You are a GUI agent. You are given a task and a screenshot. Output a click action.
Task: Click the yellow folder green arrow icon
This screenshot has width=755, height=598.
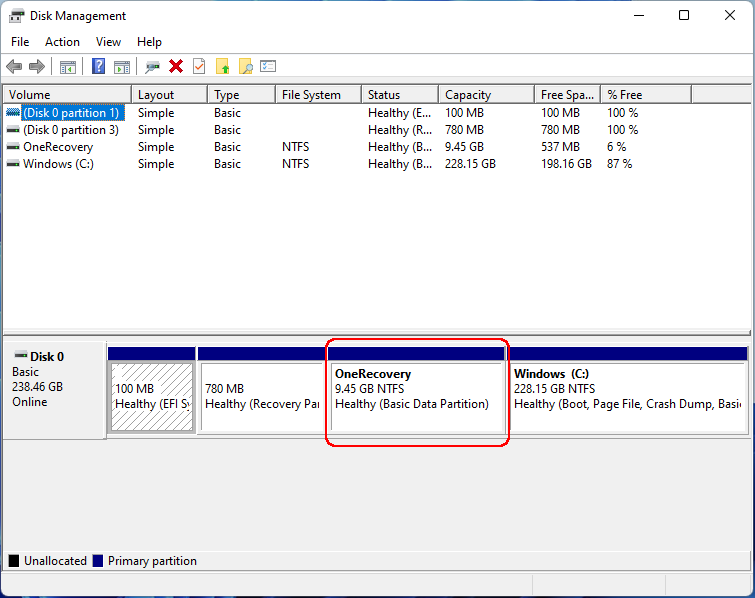point(222,66)
